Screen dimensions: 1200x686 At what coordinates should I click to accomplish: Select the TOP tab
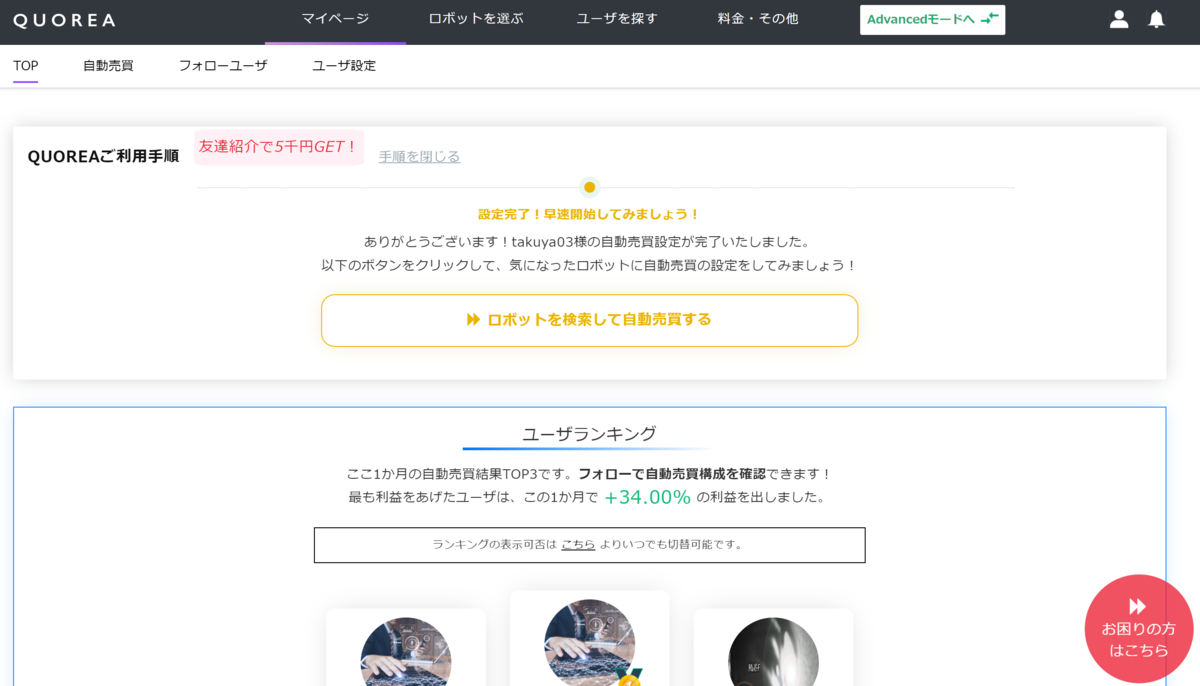26,66
